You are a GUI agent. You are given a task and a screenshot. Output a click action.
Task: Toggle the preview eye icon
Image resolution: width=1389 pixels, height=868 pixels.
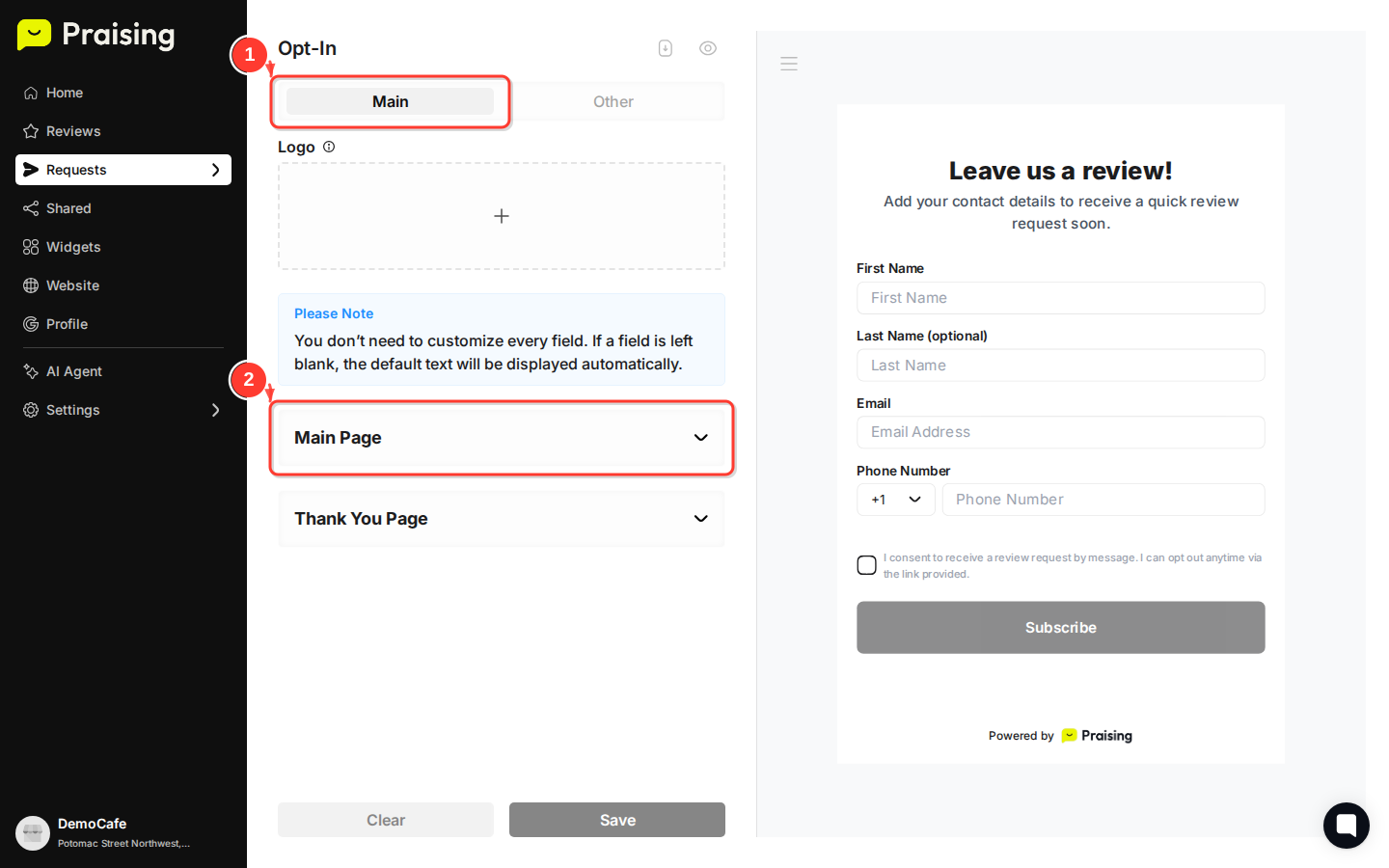[708, 47]
